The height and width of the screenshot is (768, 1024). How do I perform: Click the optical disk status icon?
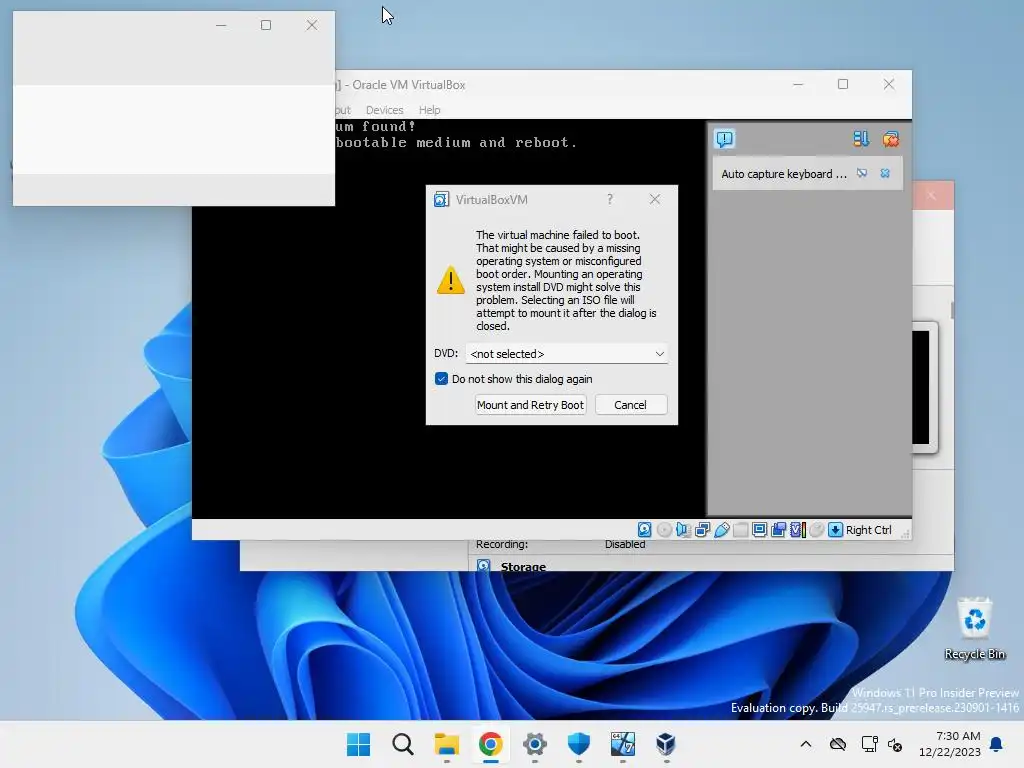click(664, 530)
